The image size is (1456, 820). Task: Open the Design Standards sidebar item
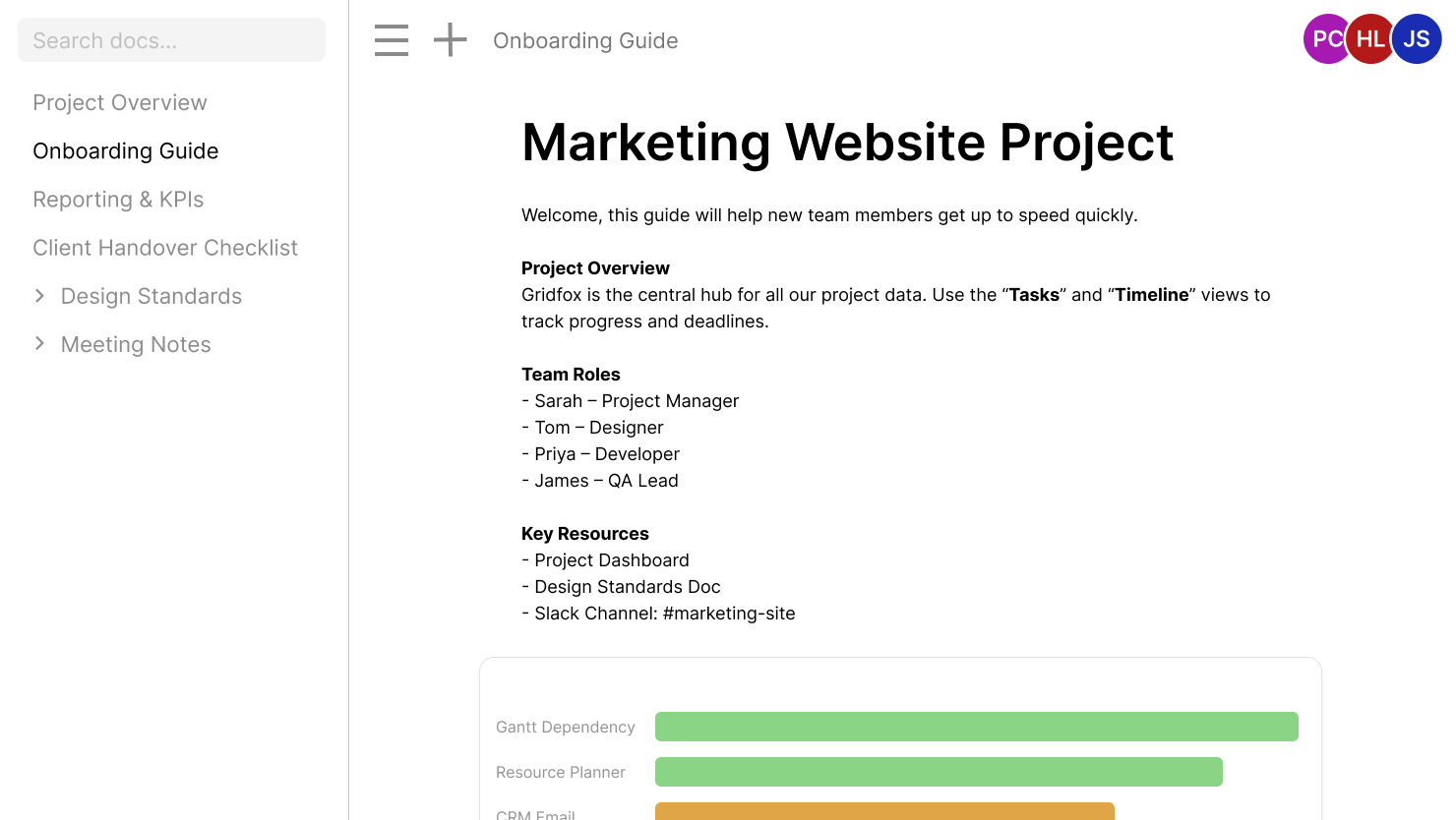[x=152, y=296]
